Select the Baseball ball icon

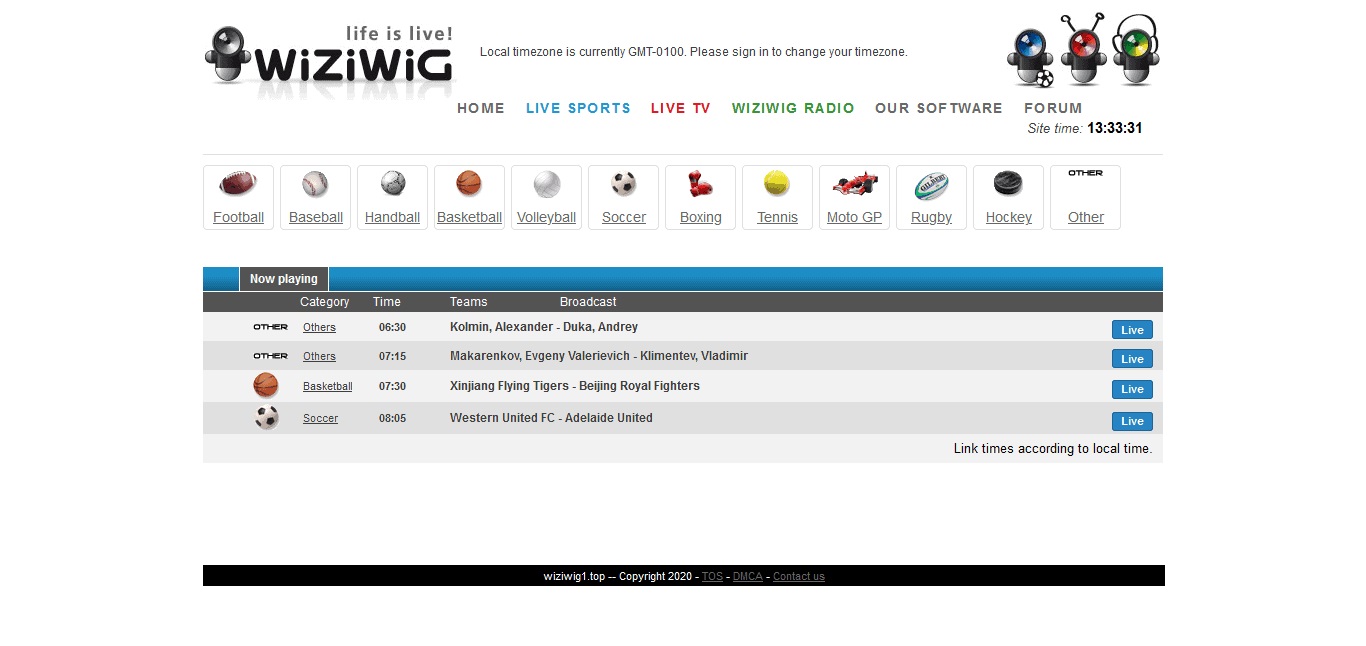pos(315,184)
